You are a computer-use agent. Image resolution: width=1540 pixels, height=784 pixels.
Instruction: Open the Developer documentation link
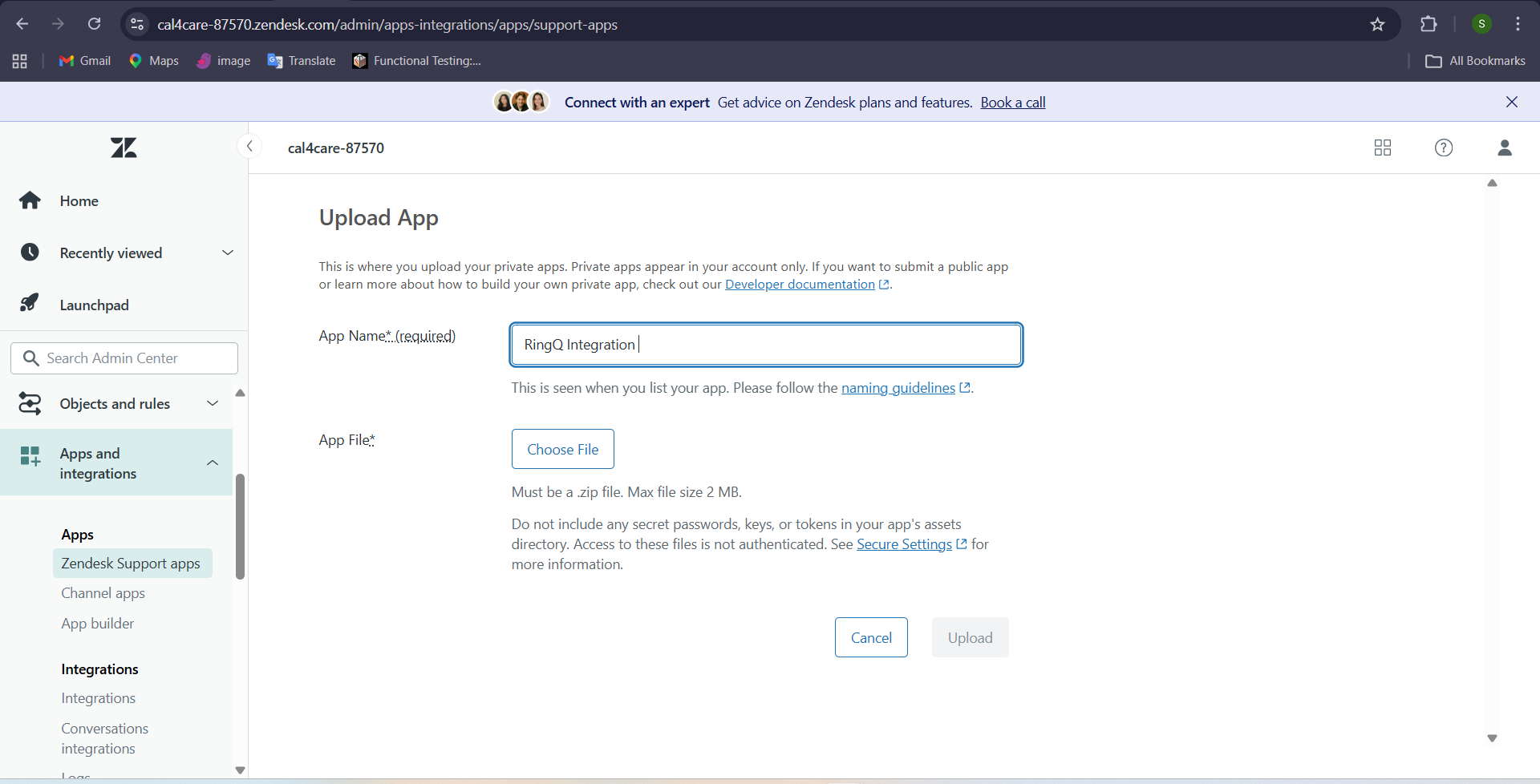800,285
